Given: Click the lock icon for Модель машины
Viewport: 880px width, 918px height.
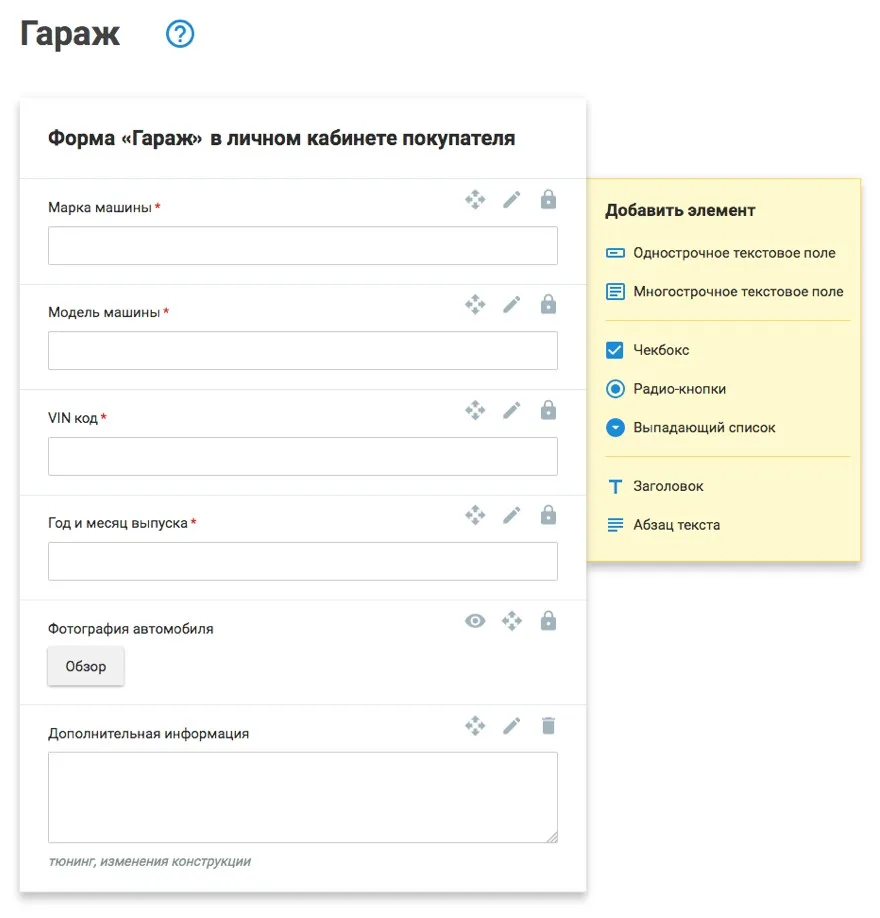Looking at the screenshot, I should 548,304.
